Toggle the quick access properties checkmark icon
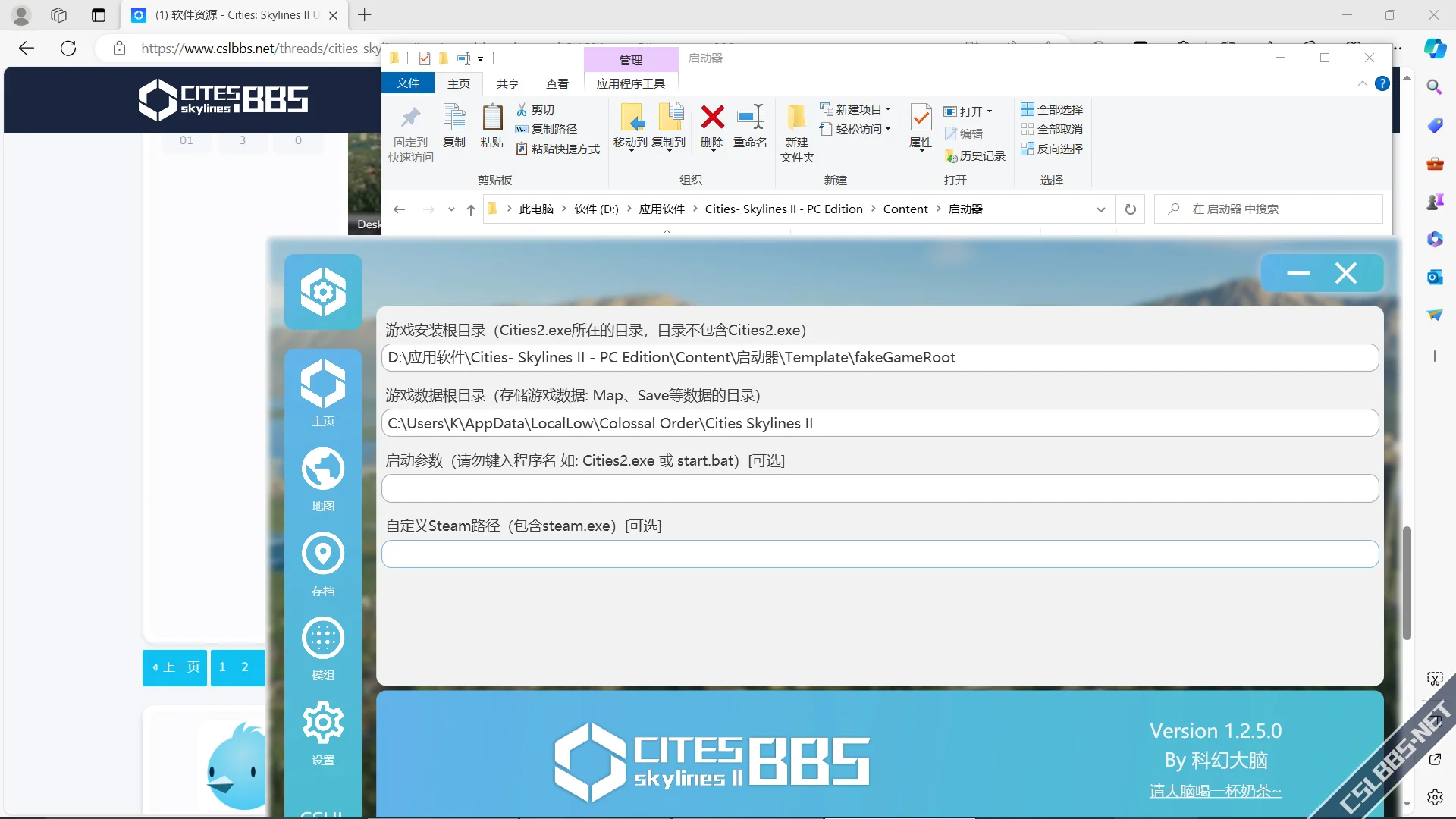Viewport: 1456px width, 819px height. tap(425, 58)
